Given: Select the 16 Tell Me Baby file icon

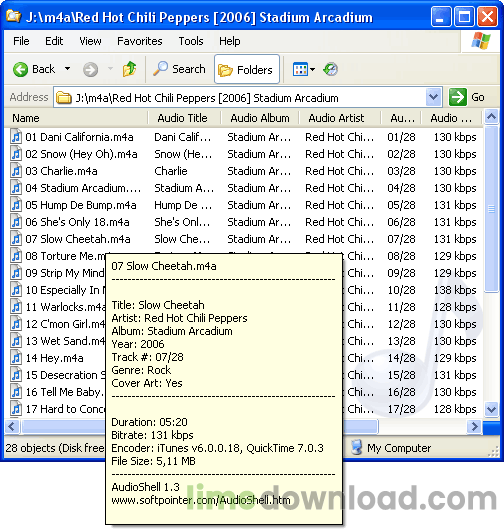Looking at the screenshot, I should pyautogui.click(x=16, y=392).
